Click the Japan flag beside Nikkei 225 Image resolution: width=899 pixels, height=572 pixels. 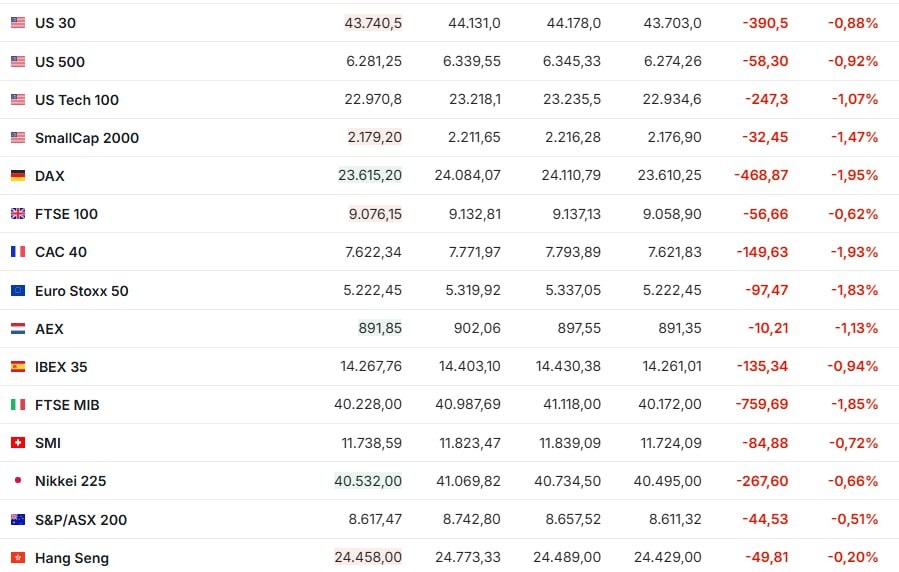coord(18,480)
